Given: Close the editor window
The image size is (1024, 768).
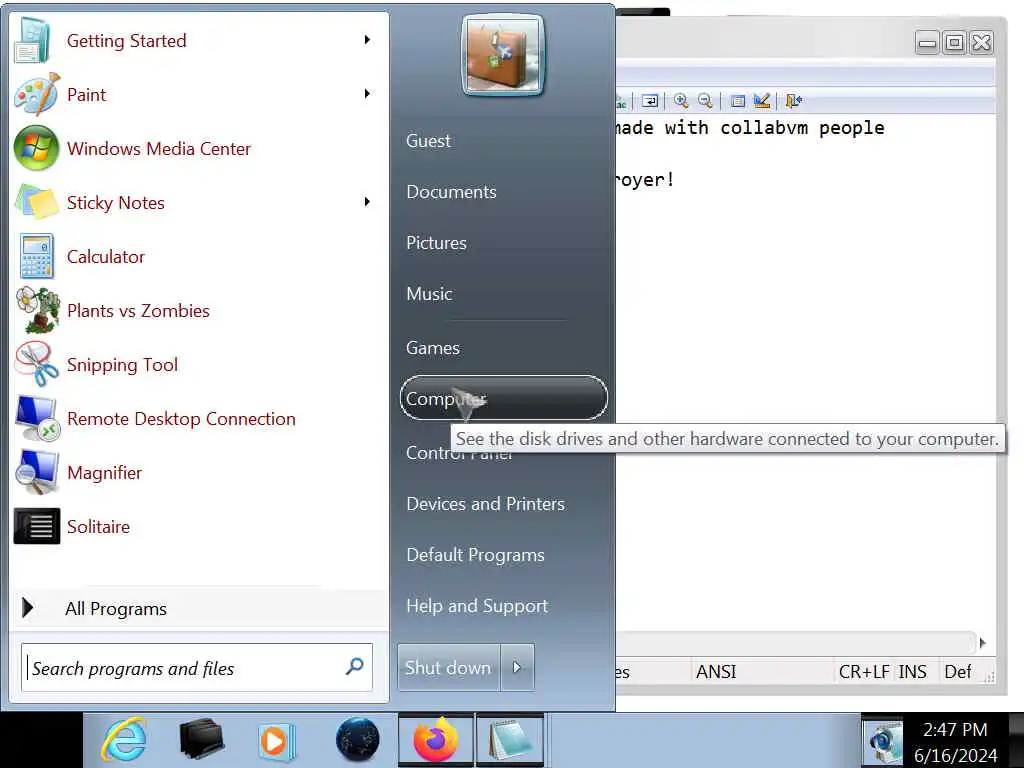Looking at the screenshot, I should pyautogui.click(x=982, y=43).
